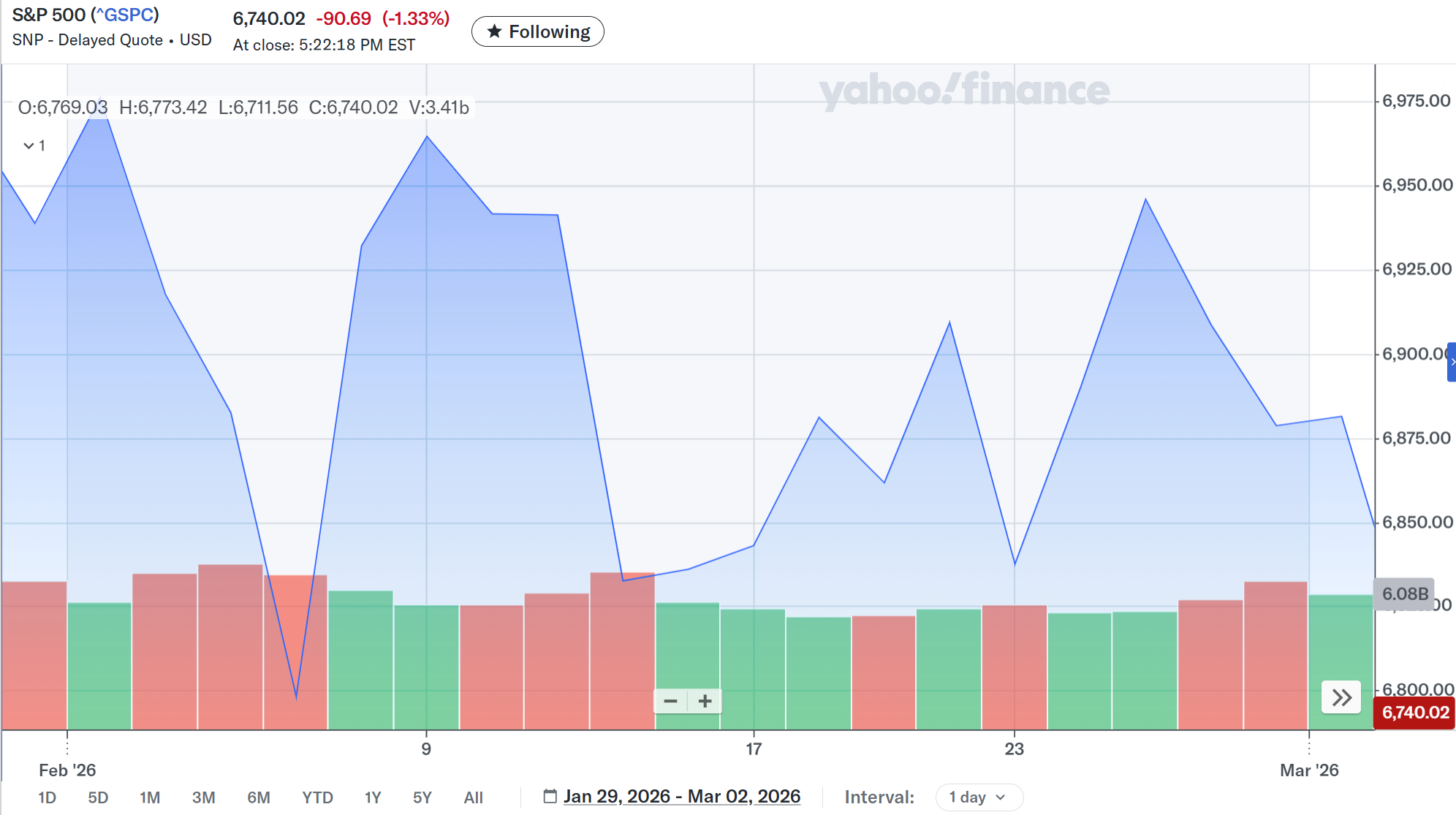Click the blue side panel arrow tab
Viewport: 1456px width, 815px height.
(1452, 363)
